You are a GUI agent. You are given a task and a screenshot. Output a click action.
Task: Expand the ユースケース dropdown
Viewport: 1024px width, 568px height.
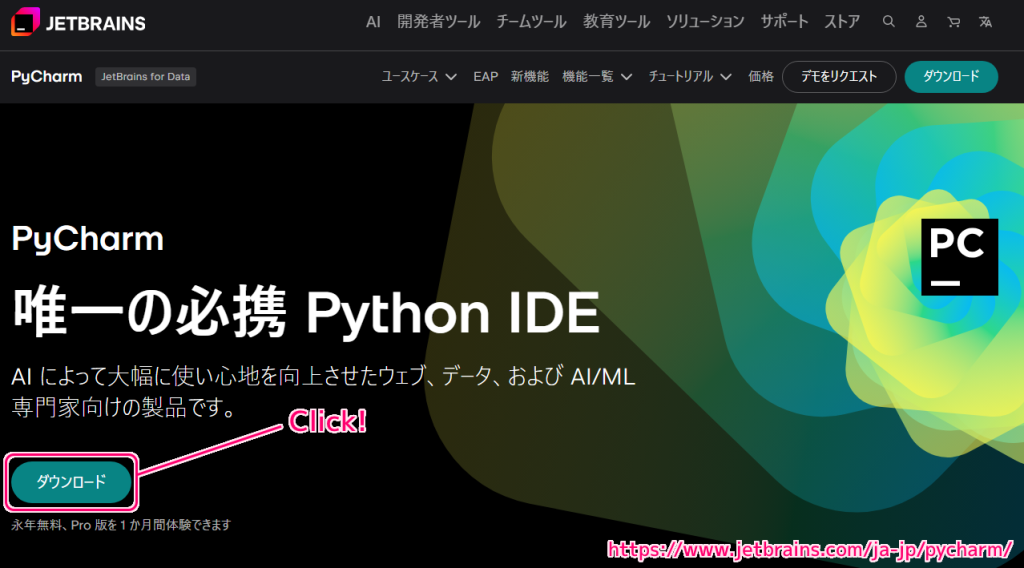pyautogui.click(x=419, y=76)
